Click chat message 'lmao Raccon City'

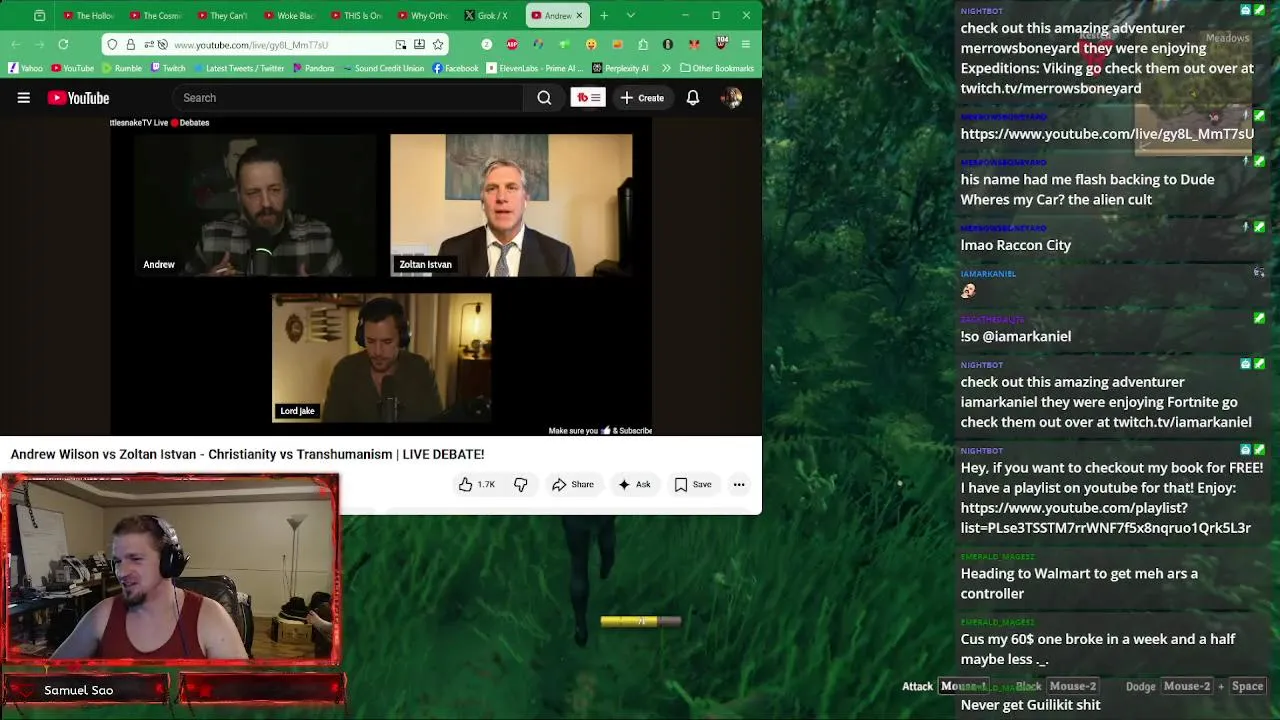1016,245
